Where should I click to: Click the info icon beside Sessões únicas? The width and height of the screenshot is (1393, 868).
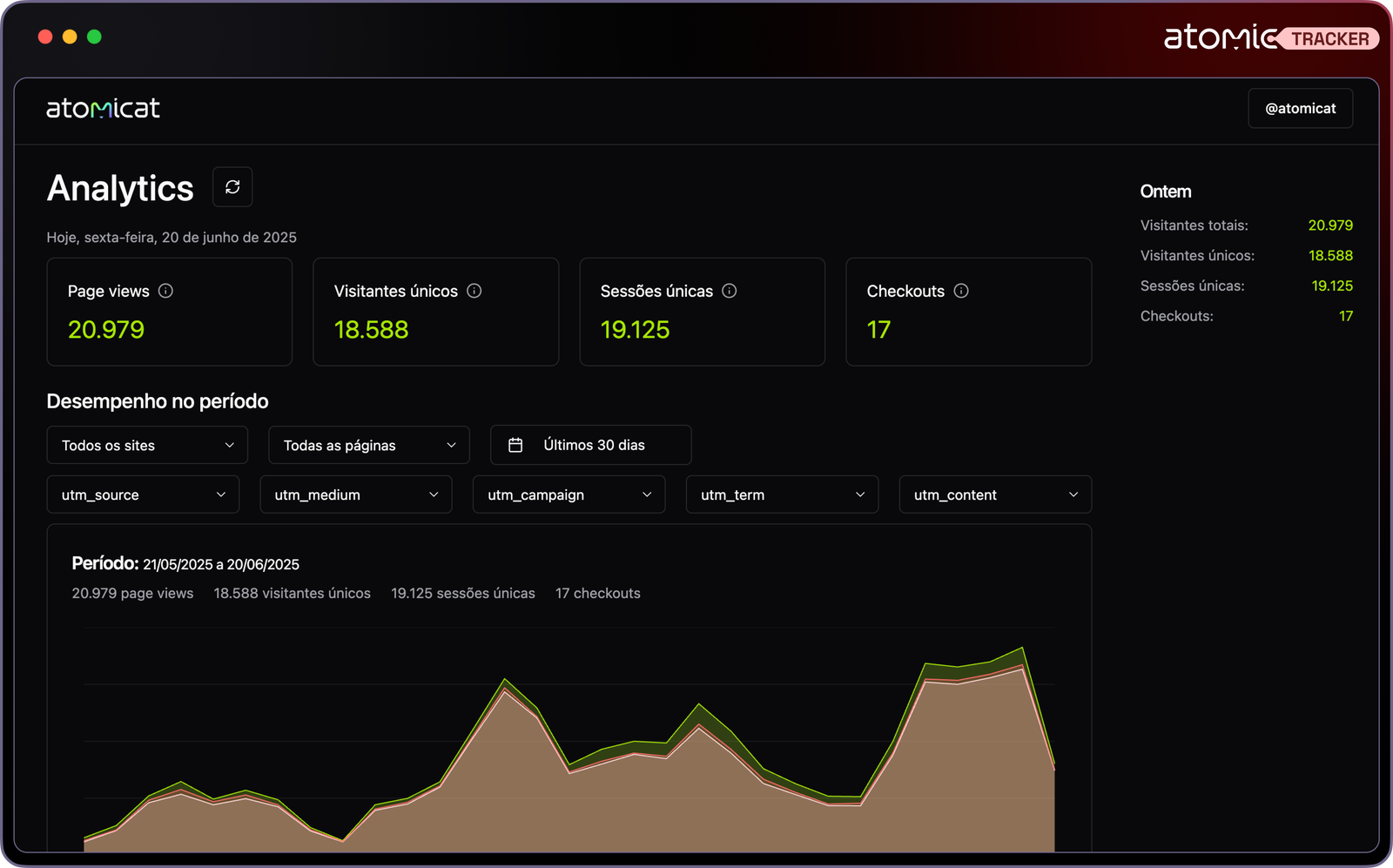click(730, 291)
